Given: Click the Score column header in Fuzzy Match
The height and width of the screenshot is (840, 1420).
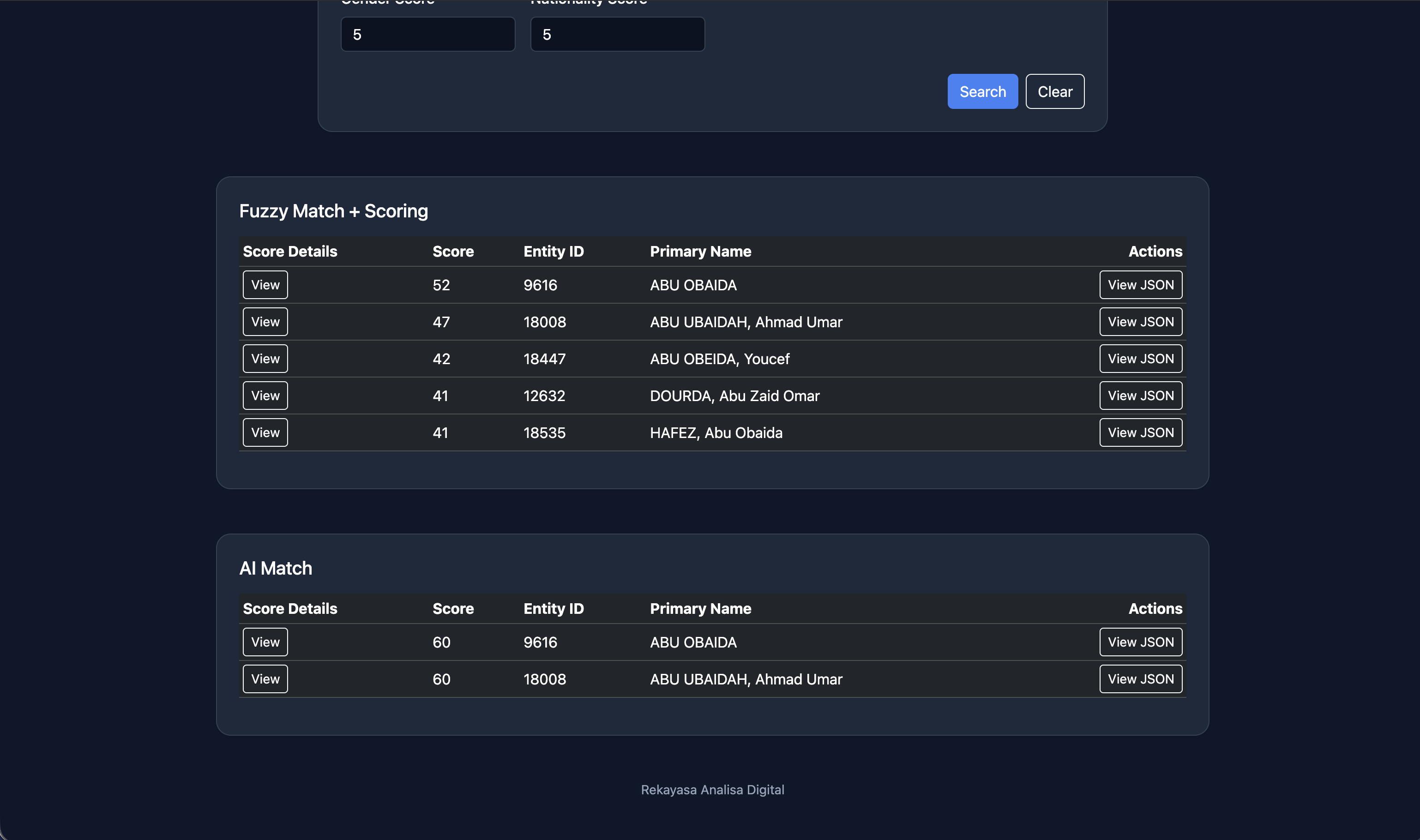Looking at the screenshot, I should click(453, 252).
